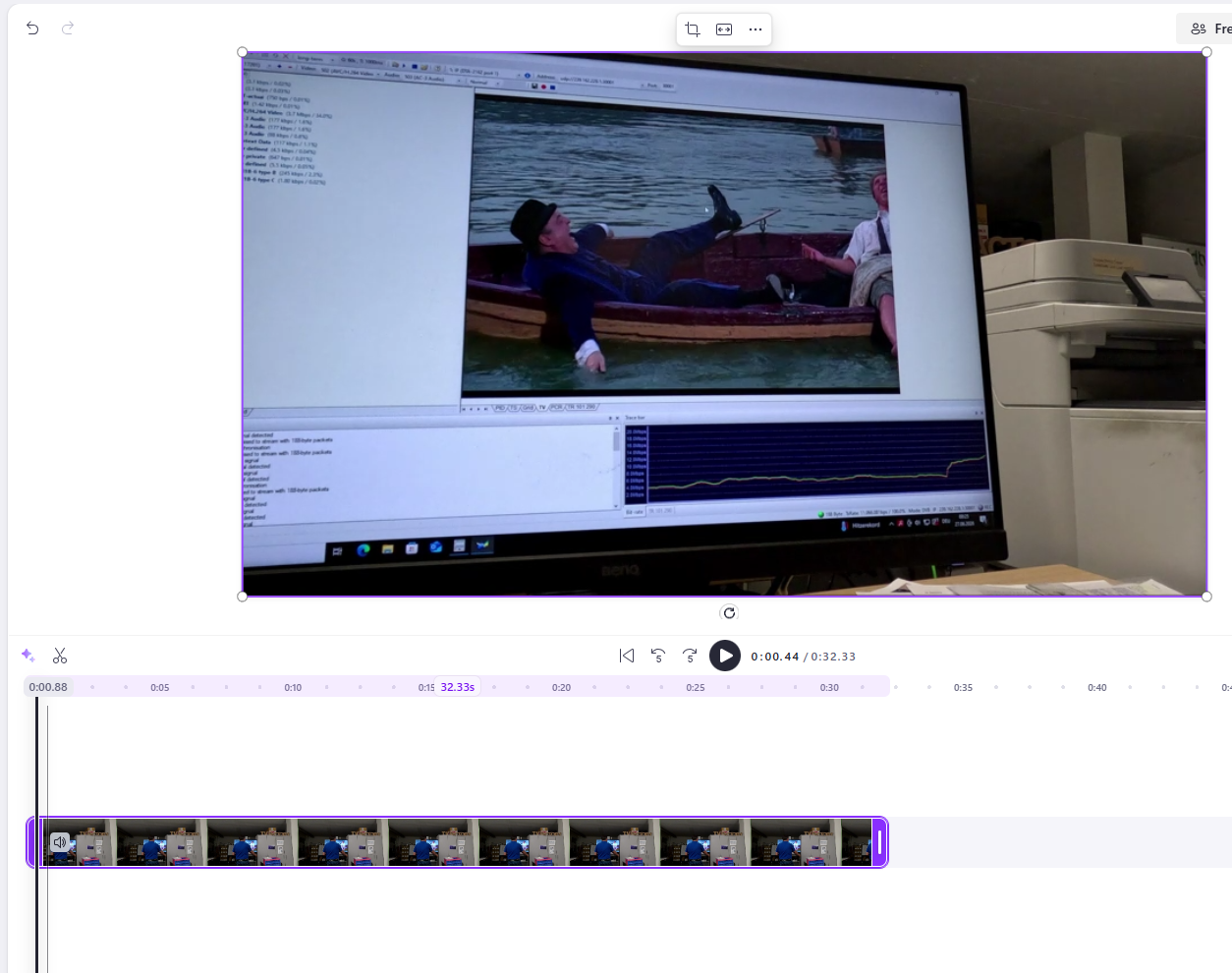Mute the clip audio via speaker icon

60,841
